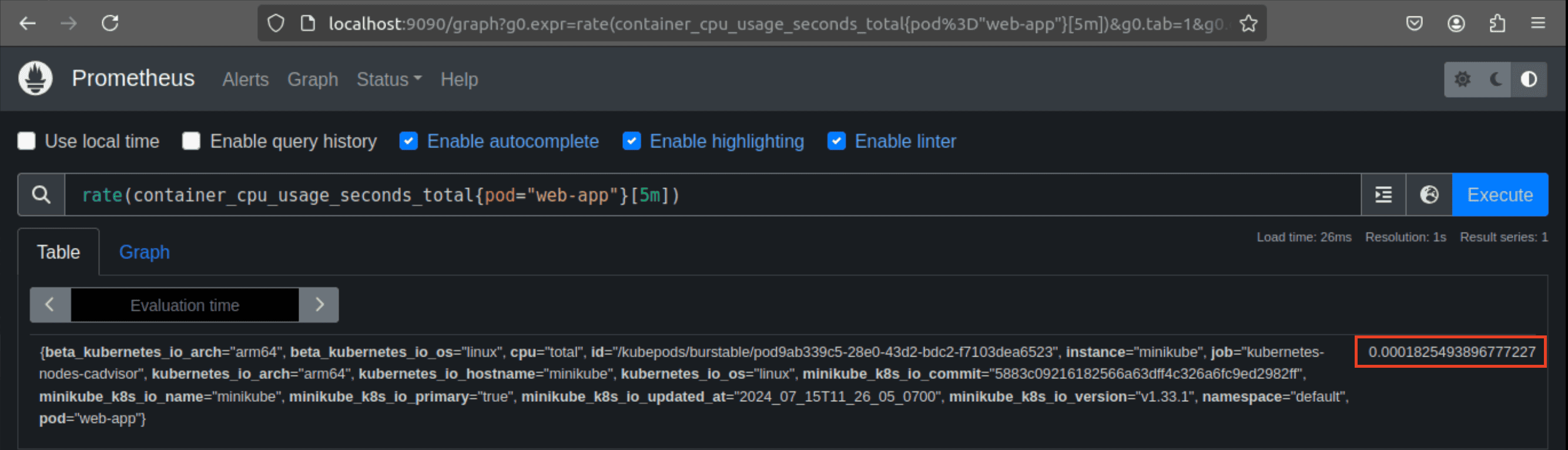The width and height of the screenshot is (1568, 450).
Task: Open the shield tracking protection icon
Action: pyautogui.click(x=276, y=23)
